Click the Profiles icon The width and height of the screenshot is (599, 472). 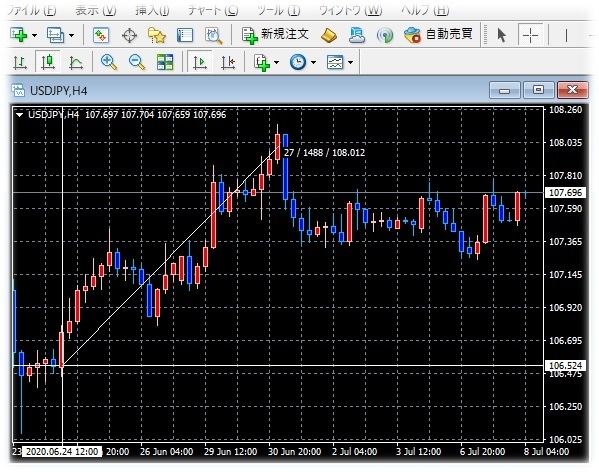click(55, 35)
